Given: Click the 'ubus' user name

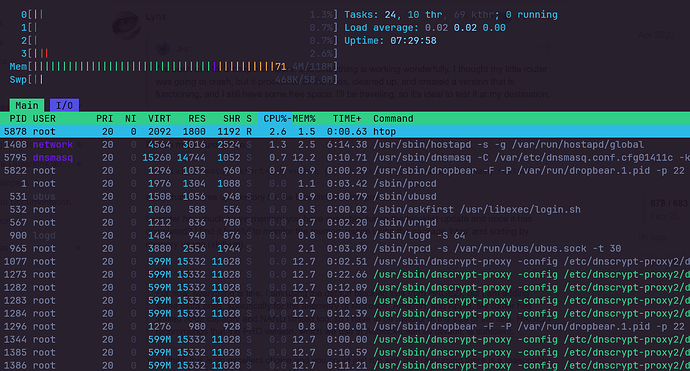Looking at the screenshot, I should [x=44, y=197].
